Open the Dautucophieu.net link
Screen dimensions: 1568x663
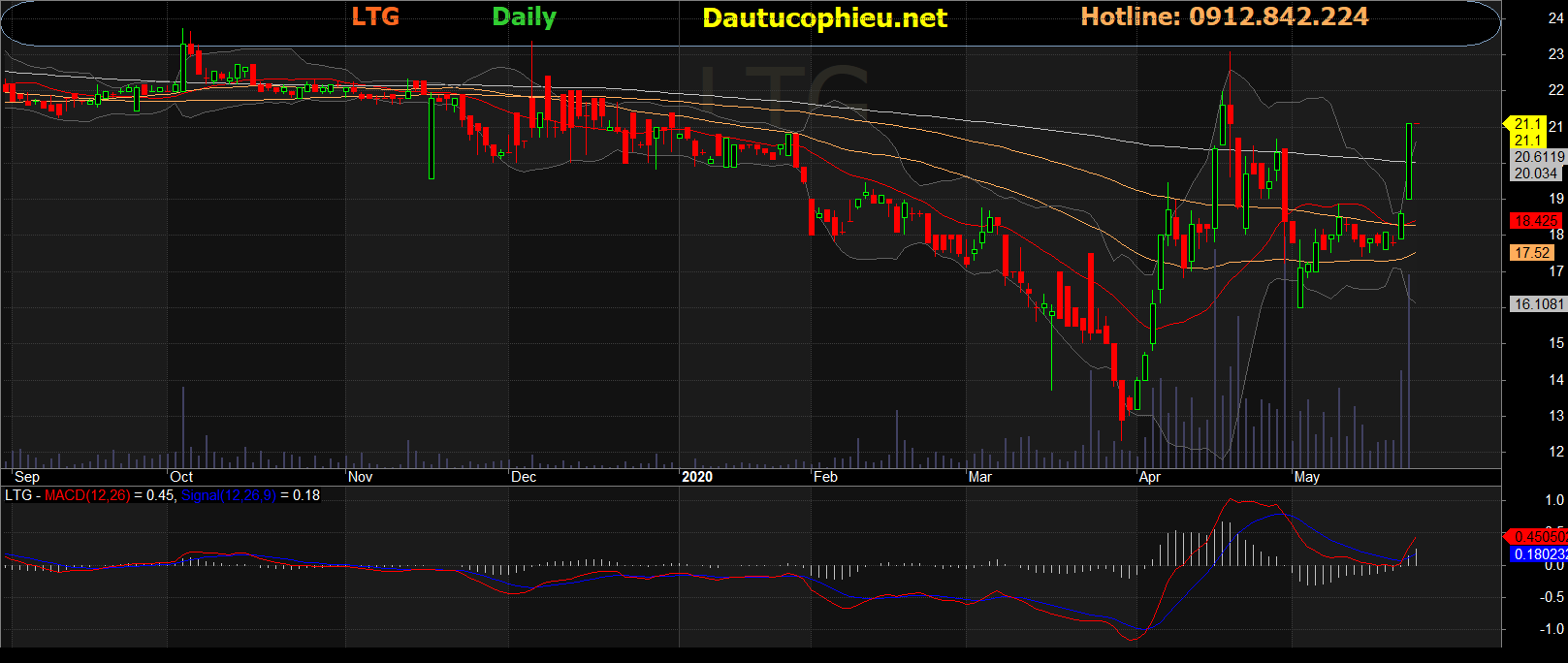pyautogui.click(x=824, y=18)
